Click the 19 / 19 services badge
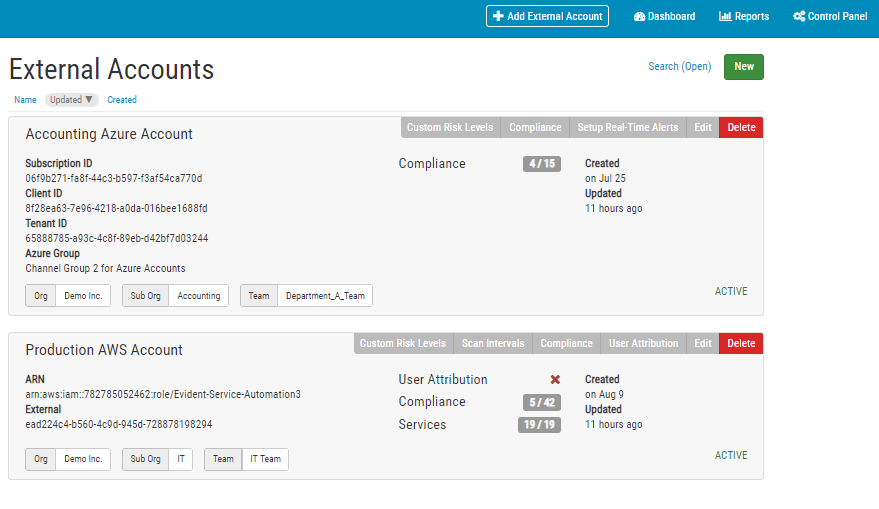879x509 pixels. (540, 425)
